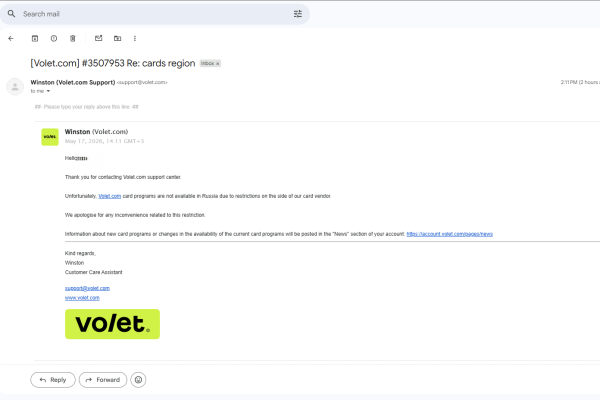Archive this email
600x400 pixels.
[x=35, y=38]
